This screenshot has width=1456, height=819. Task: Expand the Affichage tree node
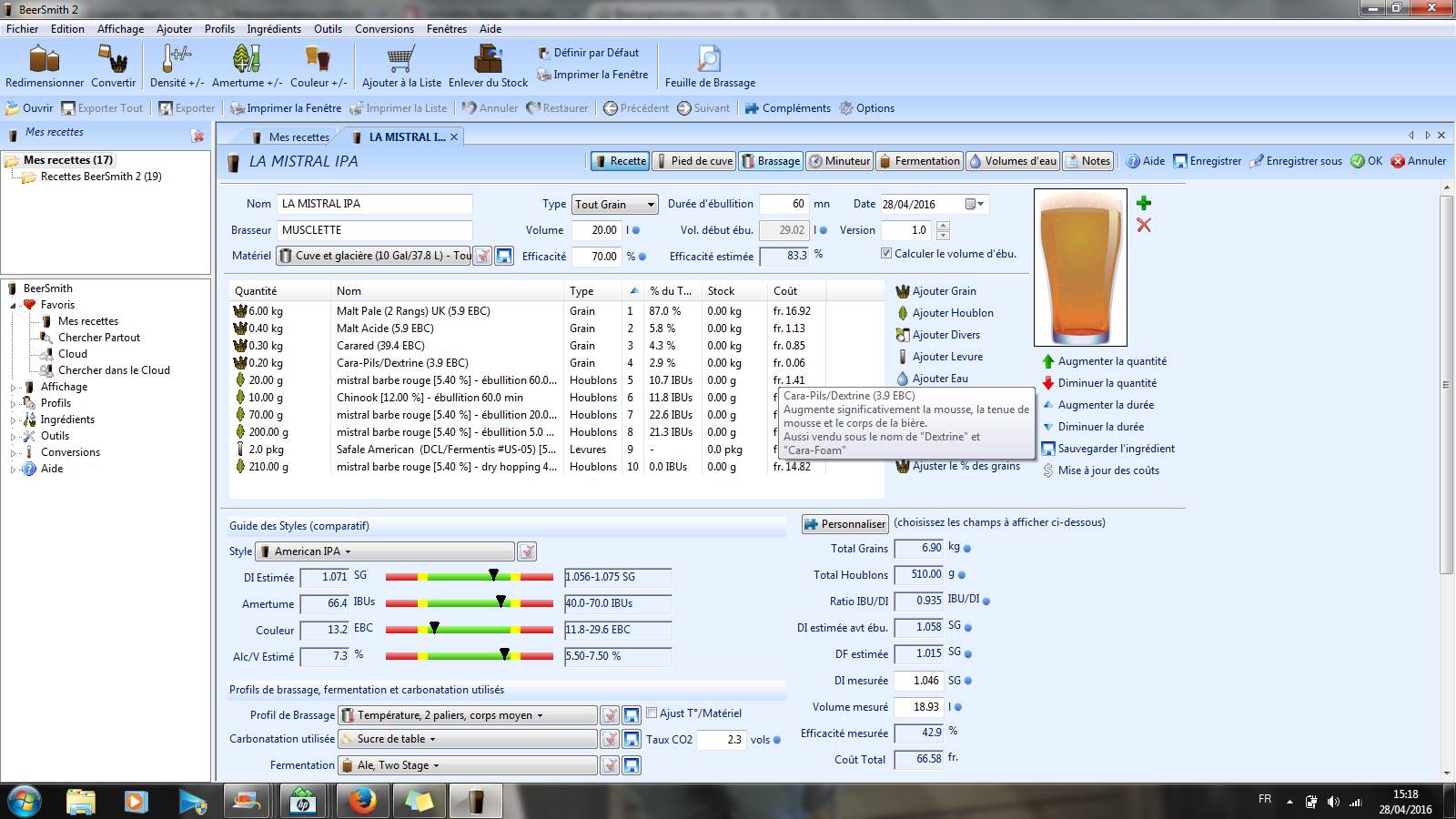click(x=14, y=388)
